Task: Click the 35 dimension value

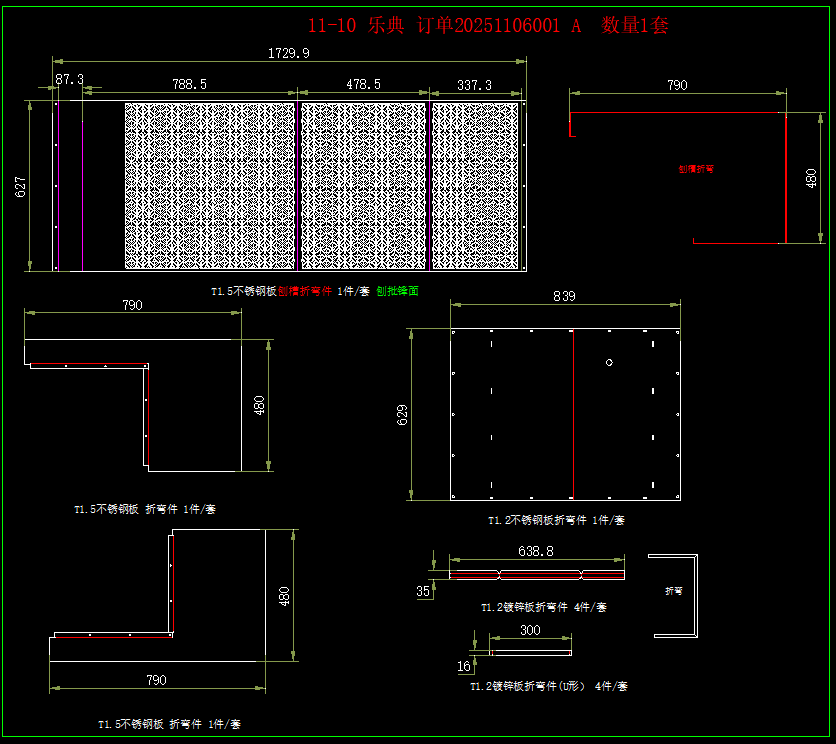Action: coord(423,592)
